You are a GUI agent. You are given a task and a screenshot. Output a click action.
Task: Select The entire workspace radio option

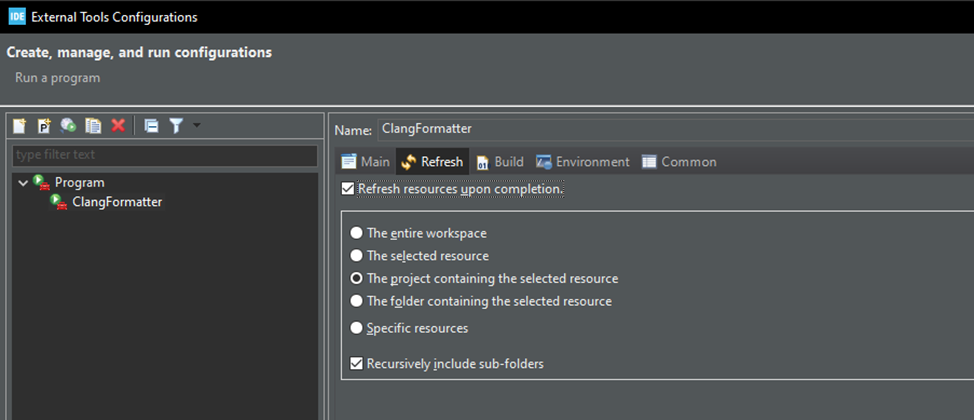point(357,233)
